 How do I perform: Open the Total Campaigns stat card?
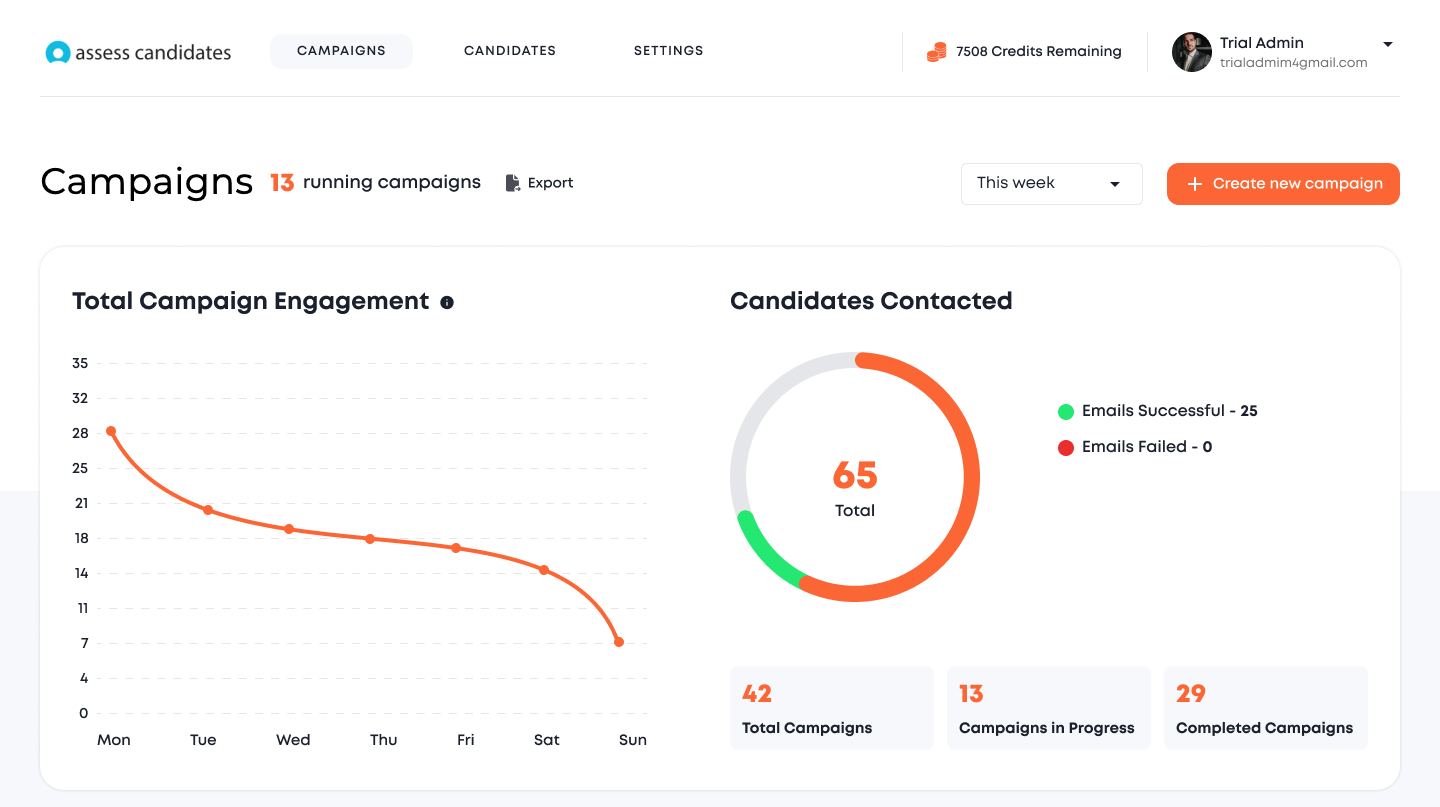pyautogui.click(x=832, y=708)
